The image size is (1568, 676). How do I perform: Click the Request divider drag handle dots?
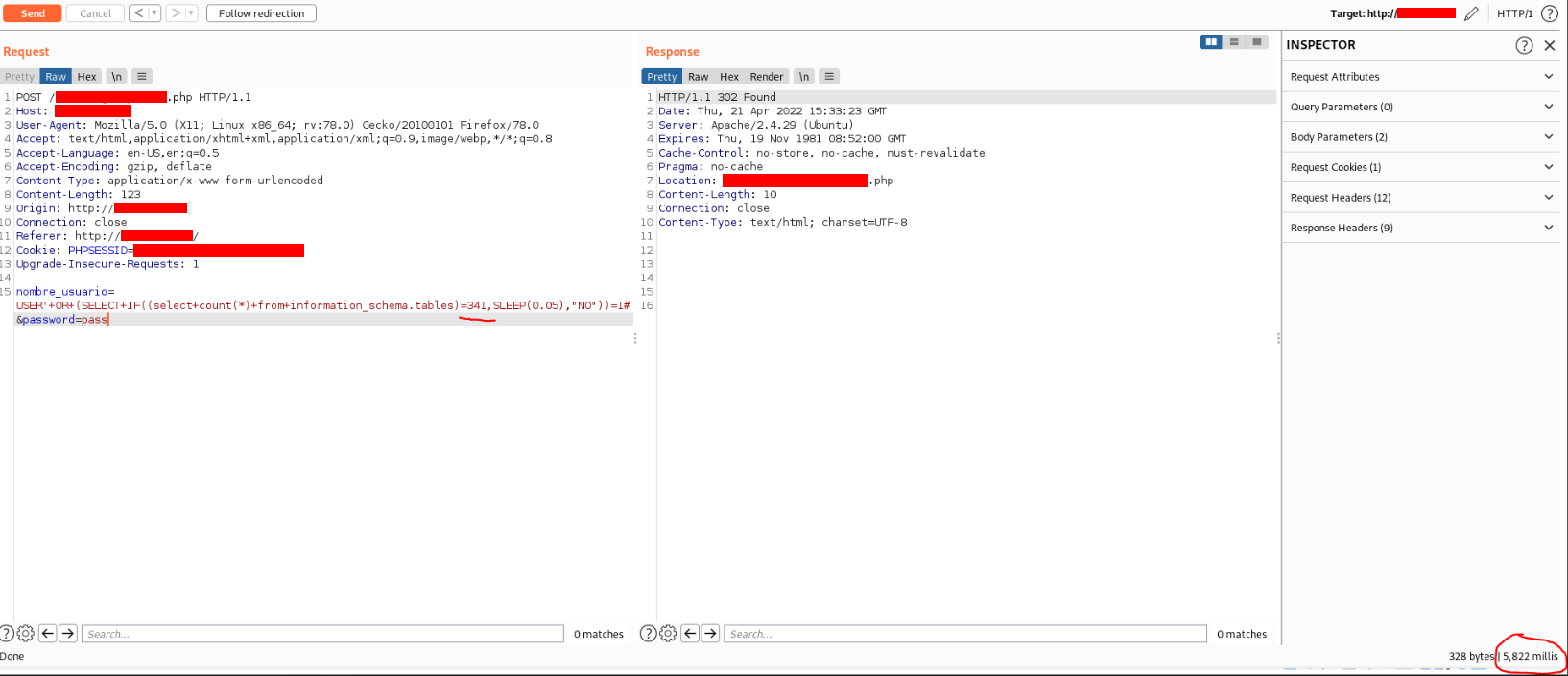(x=635, y=339)
